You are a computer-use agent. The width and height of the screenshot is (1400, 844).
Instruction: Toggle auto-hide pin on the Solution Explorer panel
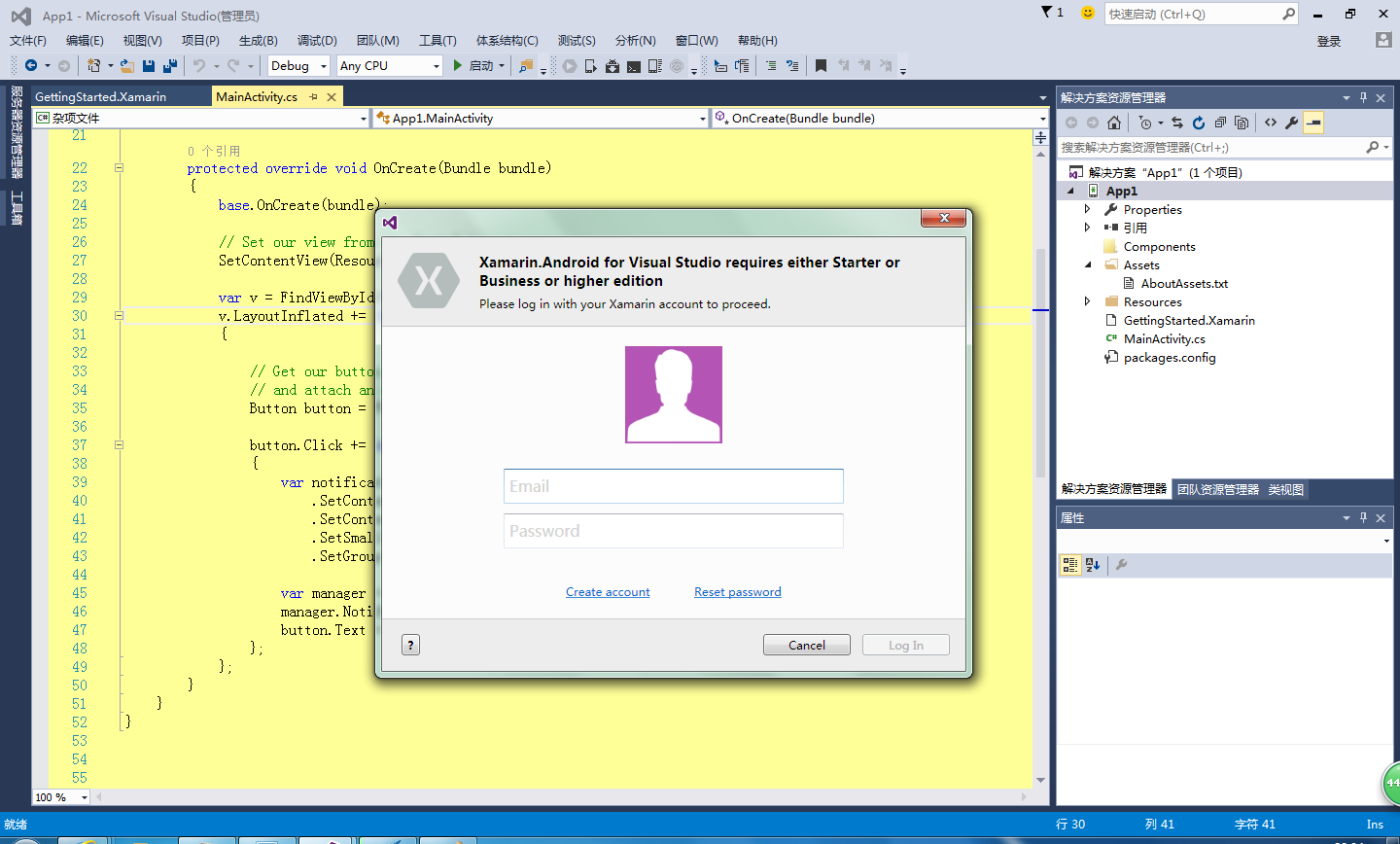click(1363, 97)
